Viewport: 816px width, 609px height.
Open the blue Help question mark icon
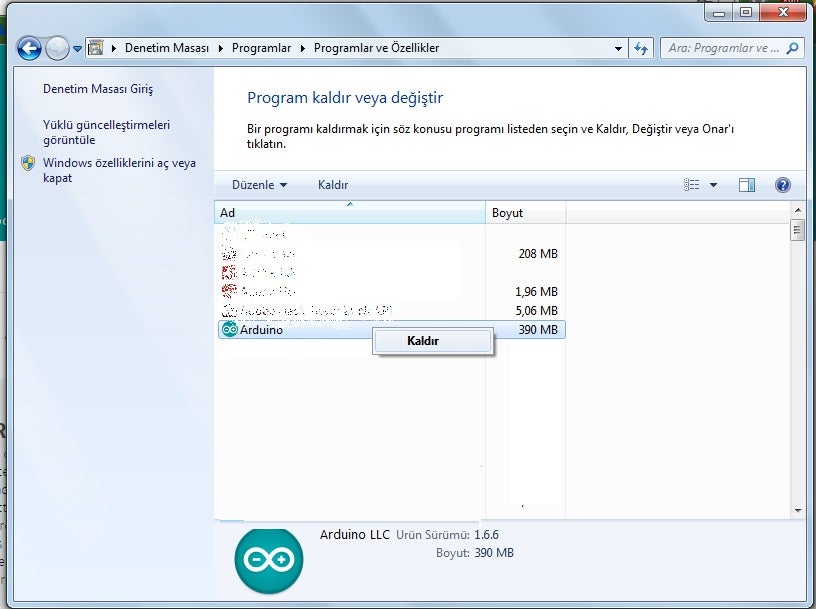click(782, 185)
